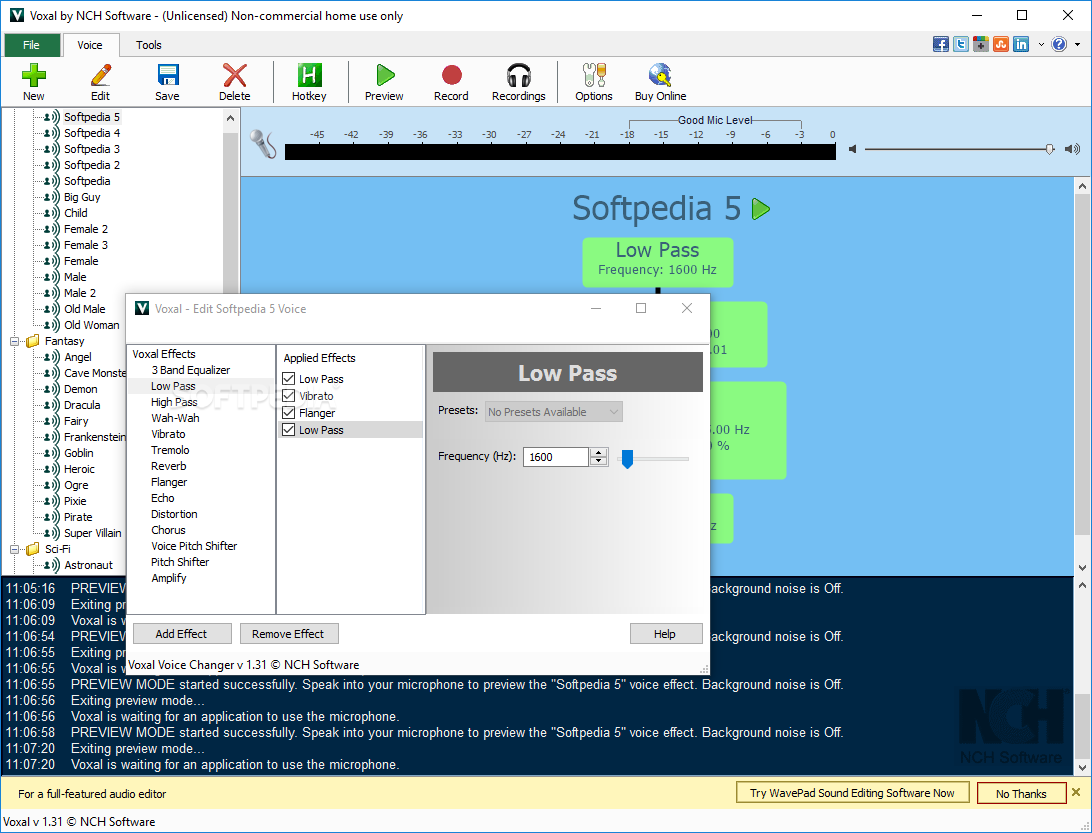
Task: Create a new voice with New icon
Action: [x=33, y=75]
